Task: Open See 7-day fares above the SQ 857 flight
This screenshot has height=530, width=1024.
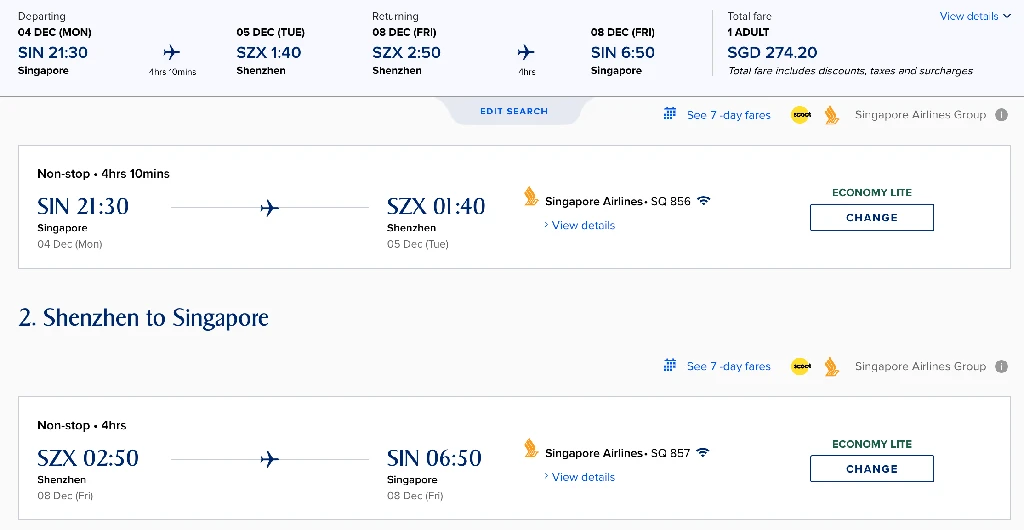Action: 728,367
